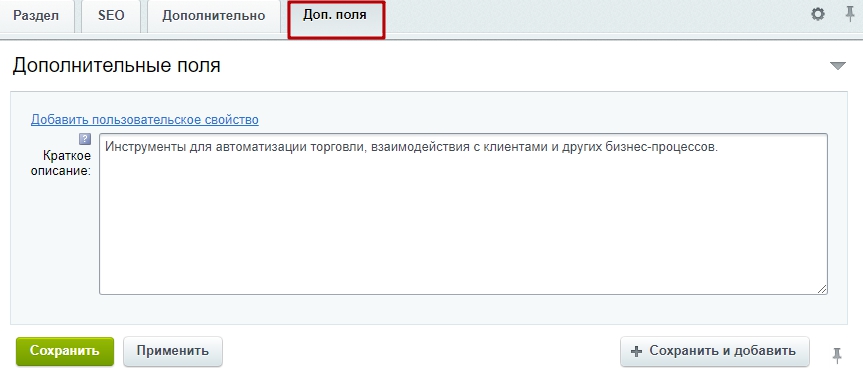This screenshot has height=379, width=863.
Task: Click the Применить button
Action: pyautogui.click(x=173, y=351)
